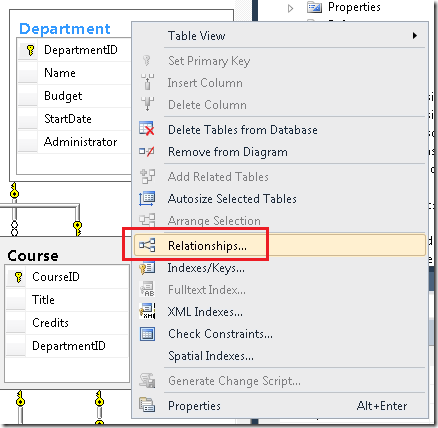The width and height of the screenshot is (438, 428).
Task: Click the DepartmentID primary key icon
Action: [x=30, y=50]
